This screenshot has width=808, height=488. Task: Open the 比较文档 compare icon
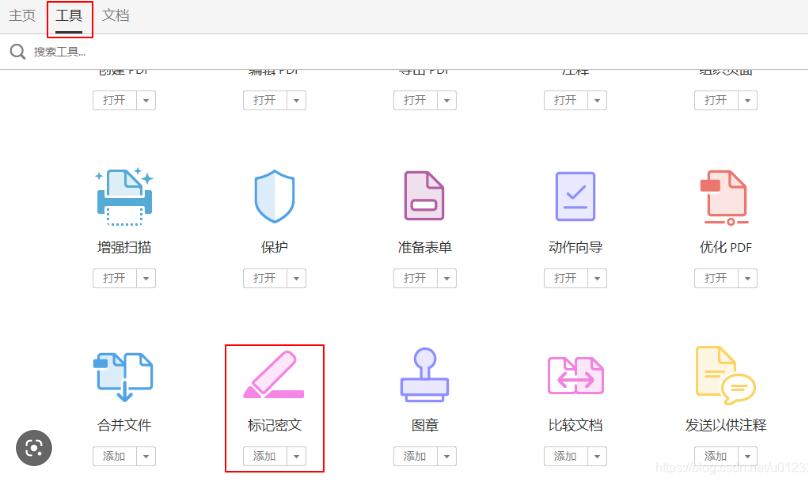click(575, 375)
